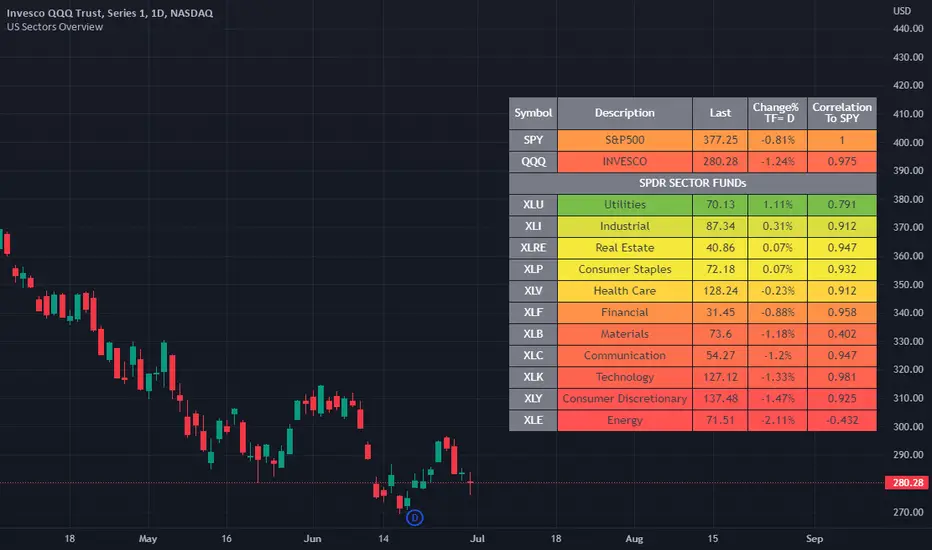Image resolution: width=932 pixels, height=550 pixels.
Task: Click the red 280.28 price label
Action: [x=906, y=483]
